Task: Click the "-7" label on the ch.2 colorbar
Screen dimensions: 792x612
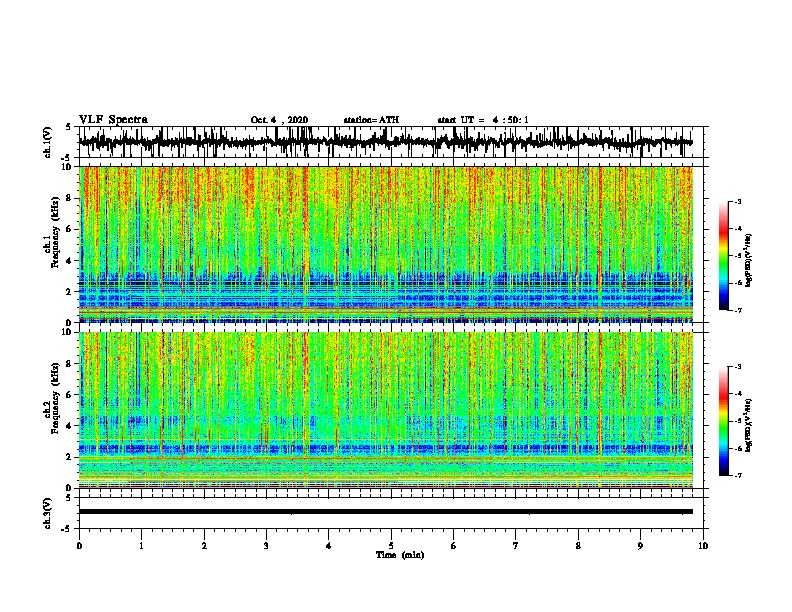Action: 737,476
